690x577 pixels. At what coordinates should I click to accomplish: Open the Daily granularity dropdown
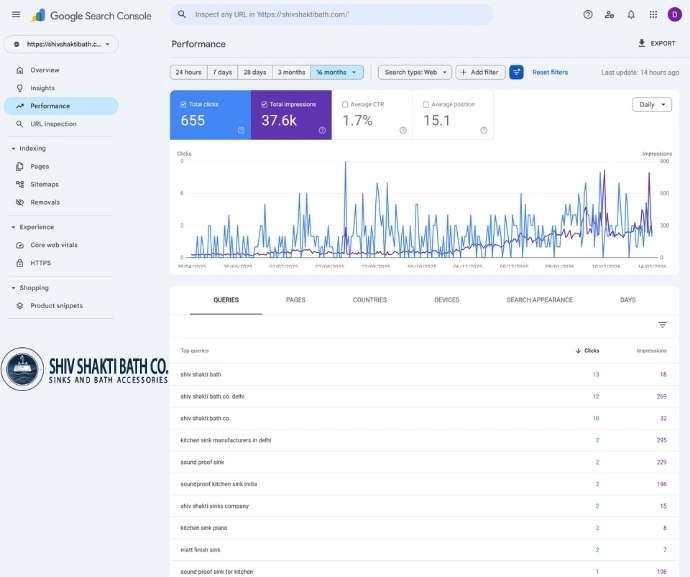pyautogui.click(x=652, y=104)
